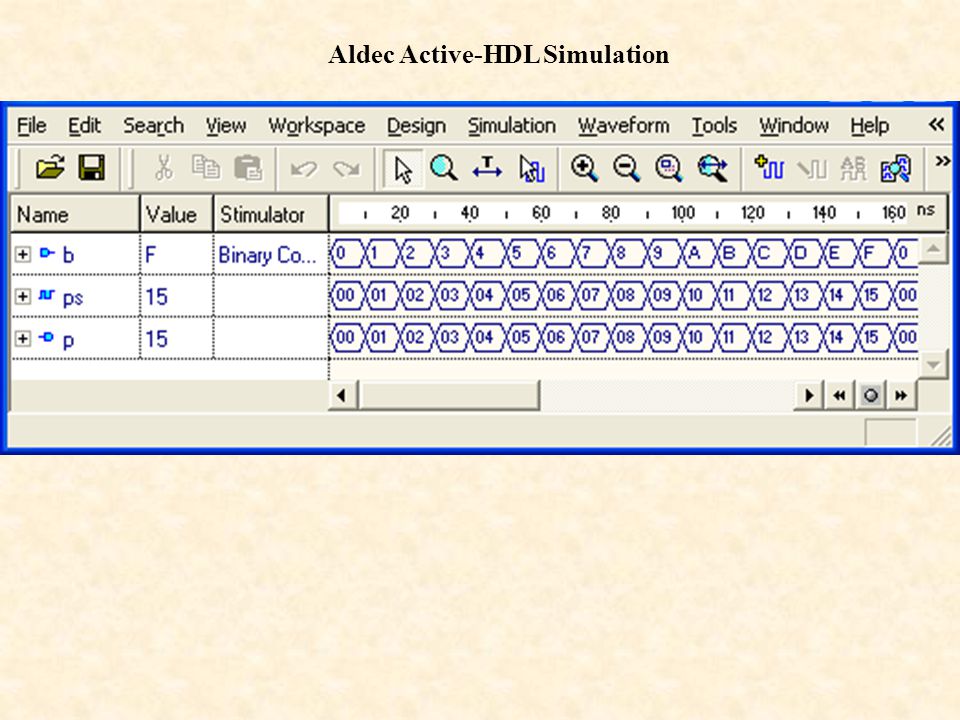The height and width of the screenshot is (720, 960).
Task: Add signals with the plus-waveform icon
Action: coord(769,167)
